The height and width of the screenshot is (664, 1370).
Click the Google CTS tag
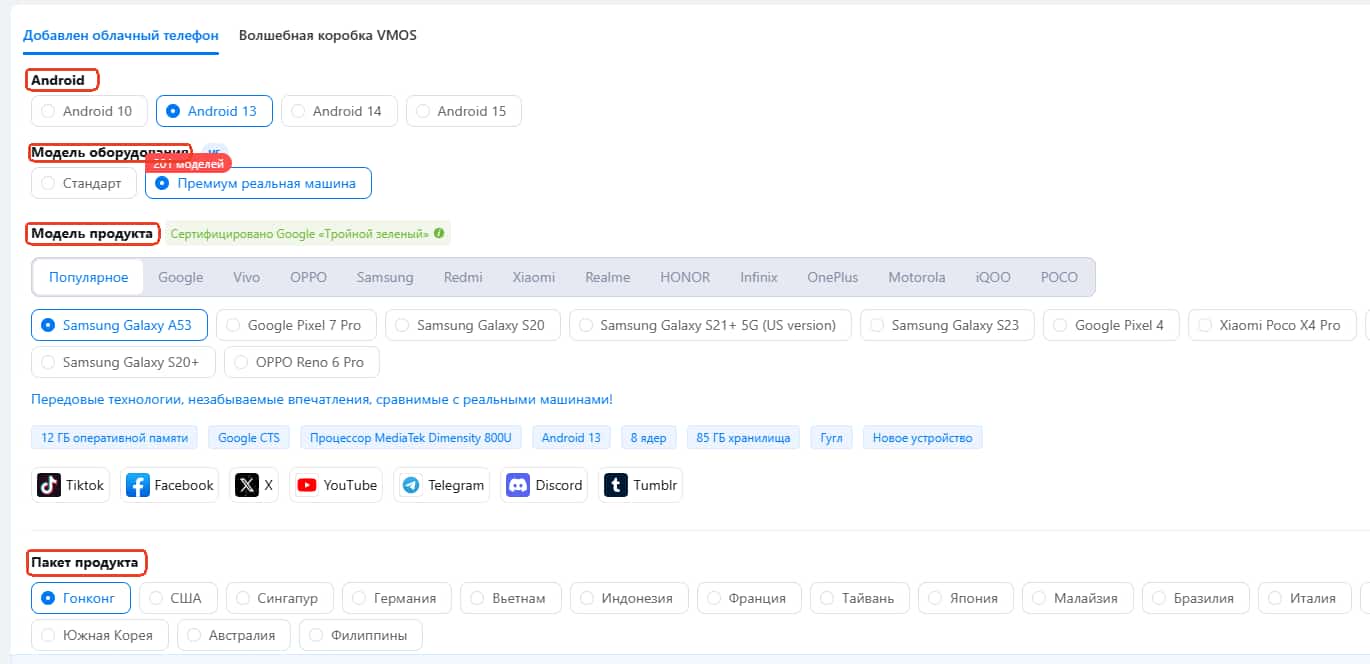pyautogui.click(x=249, y=438)
